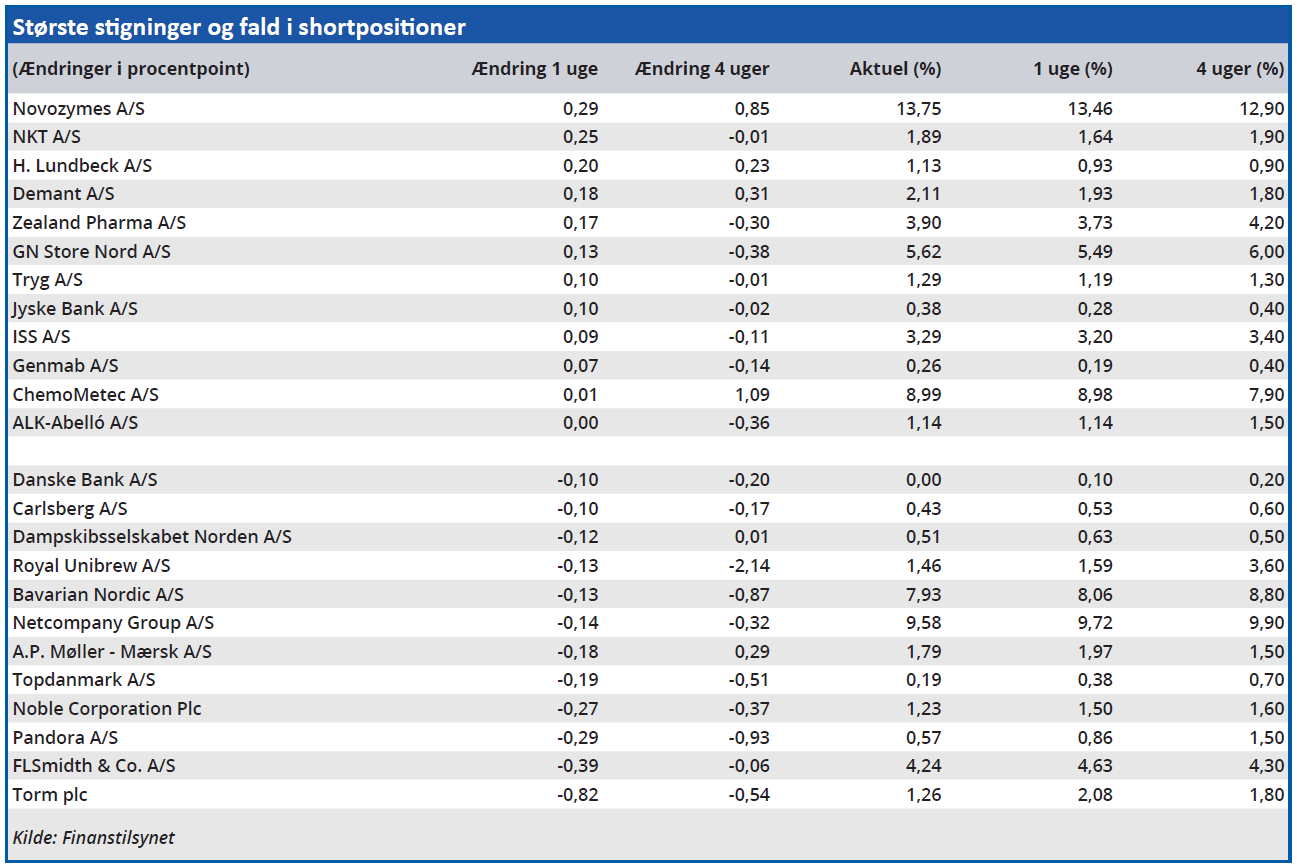Viewport: 1297px width, 867px height.
Task: Select the ALK-Abelló A/S row label
Action: pyautogui.click(x=75, y=422)
